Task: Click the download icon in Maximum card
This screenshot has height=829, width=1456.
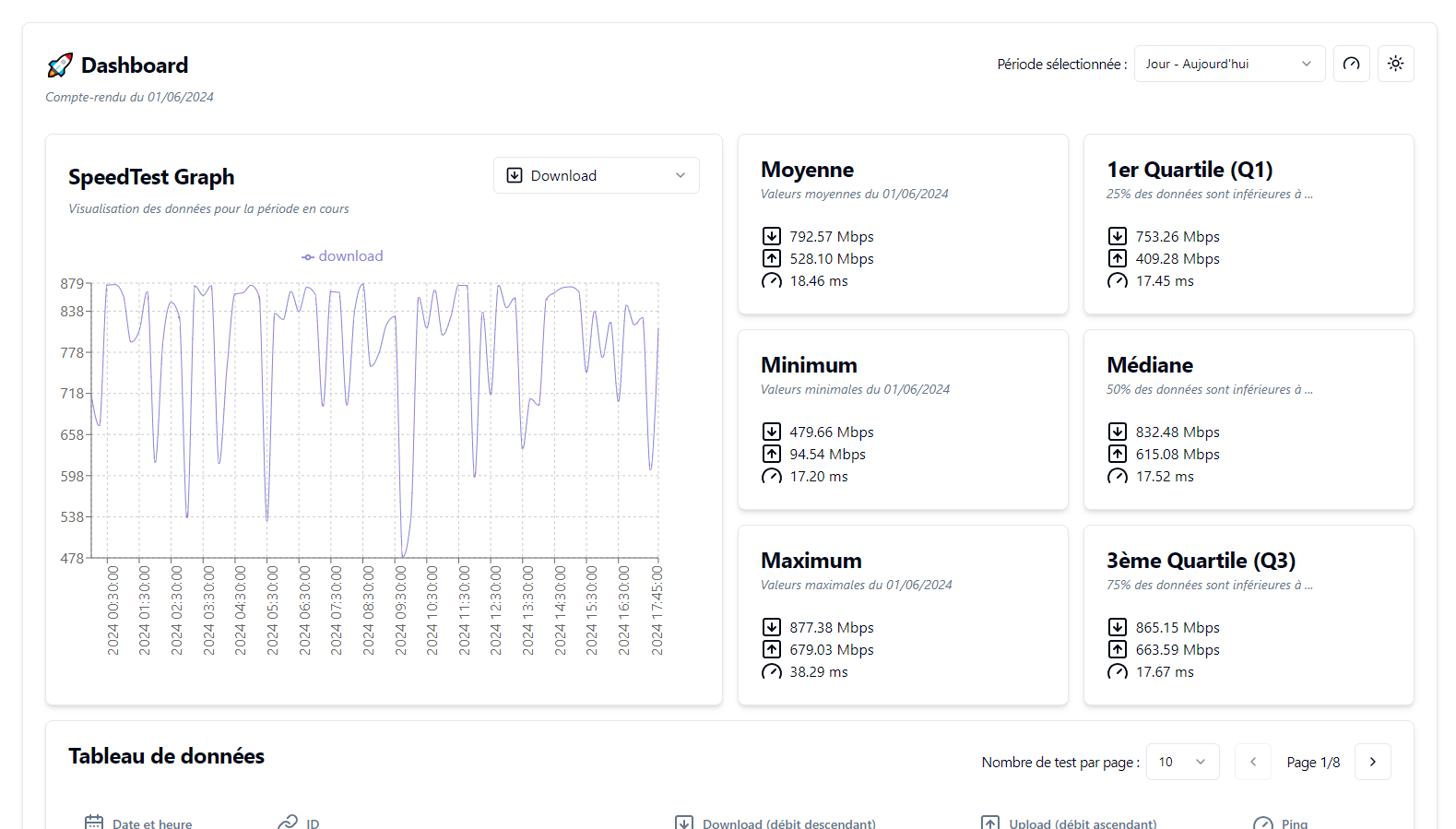Action: (772, 627)
